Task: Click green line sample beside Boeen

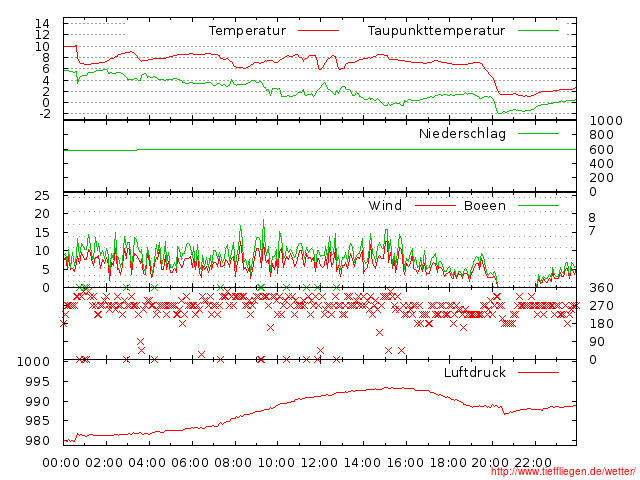Action: [x=538, y=206]
